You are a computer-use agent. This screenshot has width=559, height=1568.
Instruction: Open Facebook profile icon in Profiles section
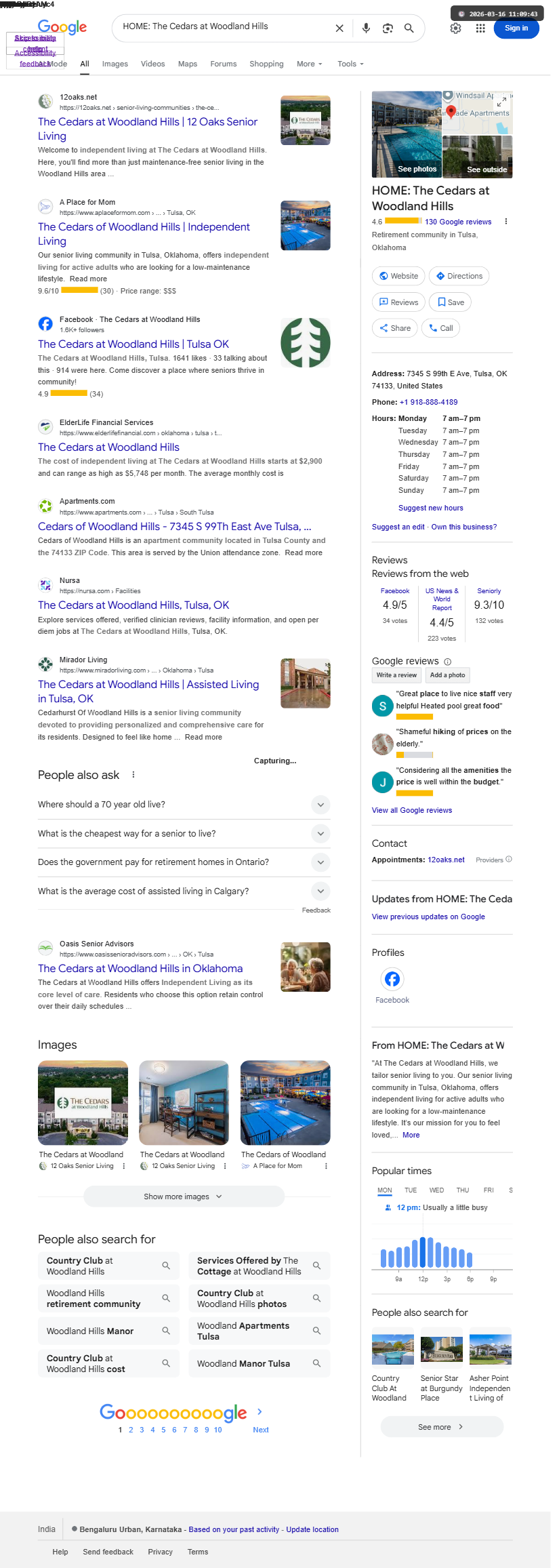click(392, 979)
